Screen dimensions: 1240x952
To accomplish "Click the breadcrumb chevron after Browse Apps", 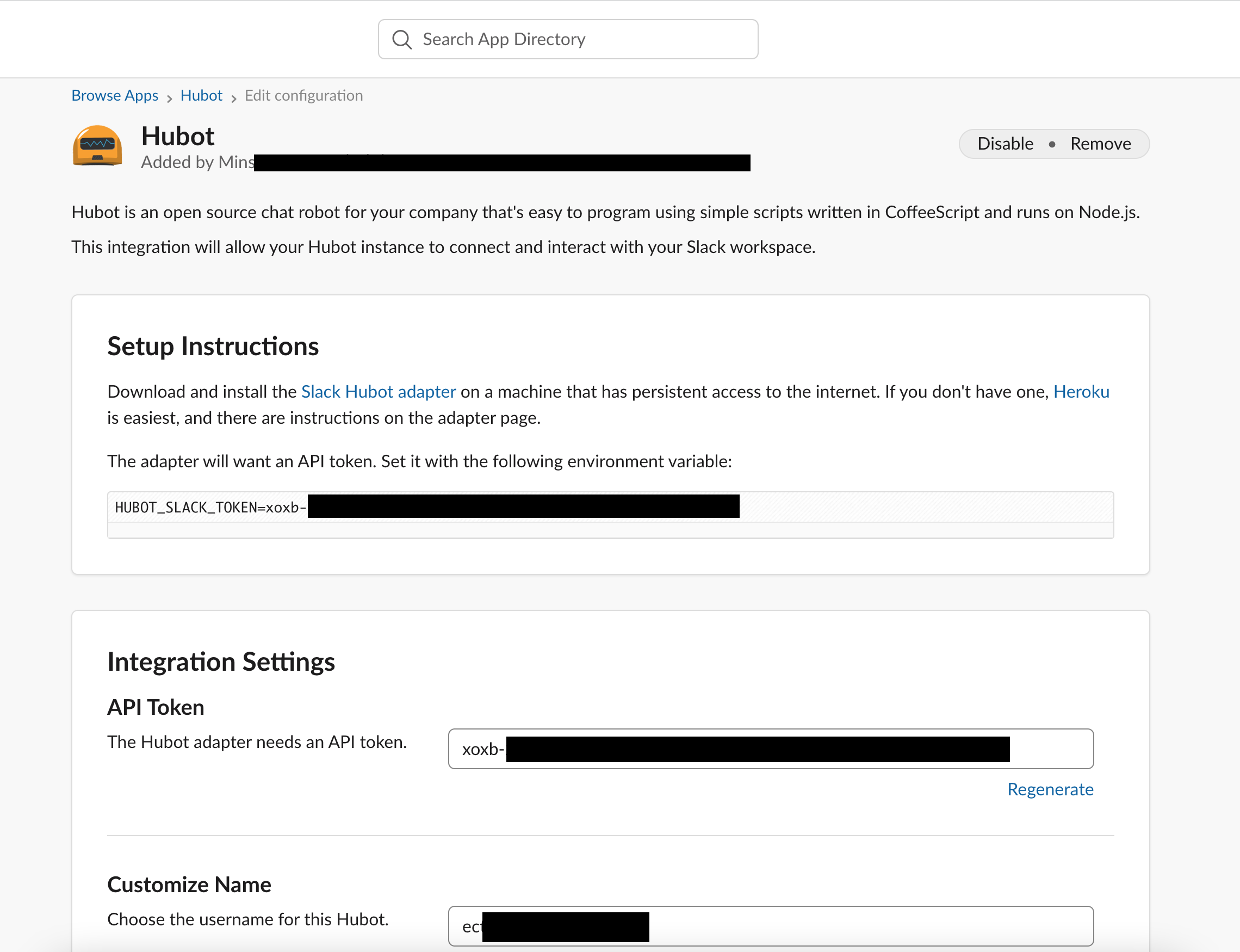I will 169,98.
